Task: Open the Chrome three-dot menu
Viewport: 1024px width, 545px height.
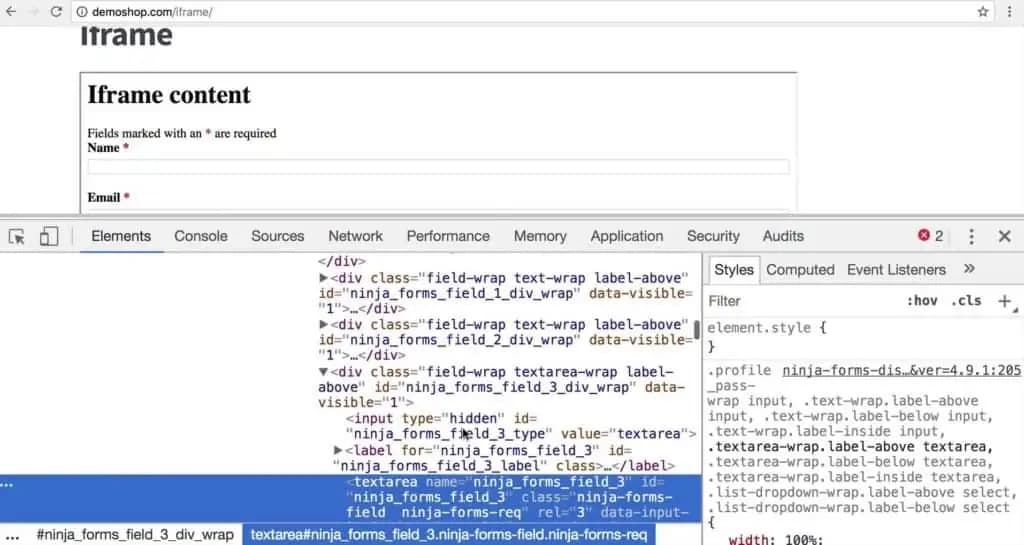Action: pyautogui.click(x=1009, y=12)
